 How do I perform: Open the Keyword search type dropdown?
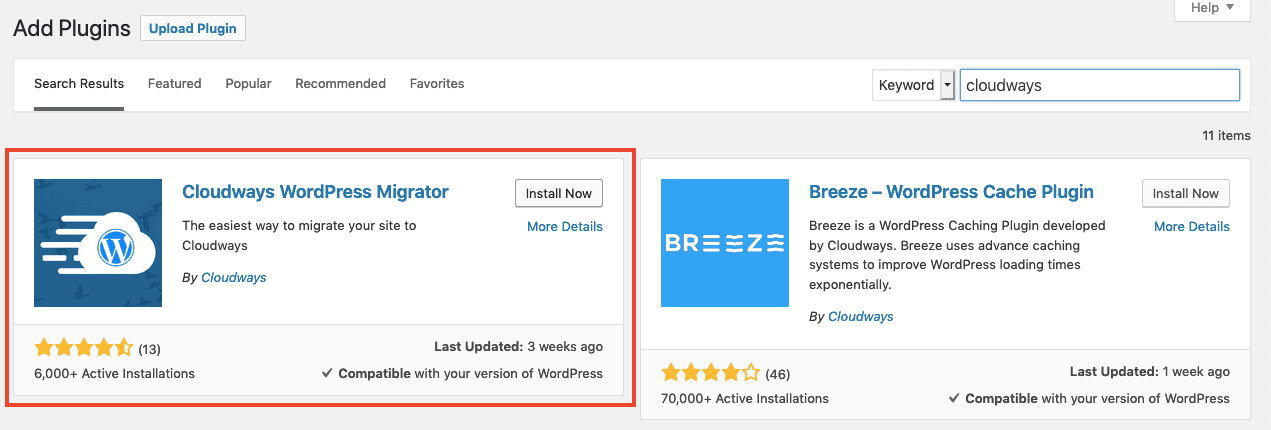click(x=914, y=85)
